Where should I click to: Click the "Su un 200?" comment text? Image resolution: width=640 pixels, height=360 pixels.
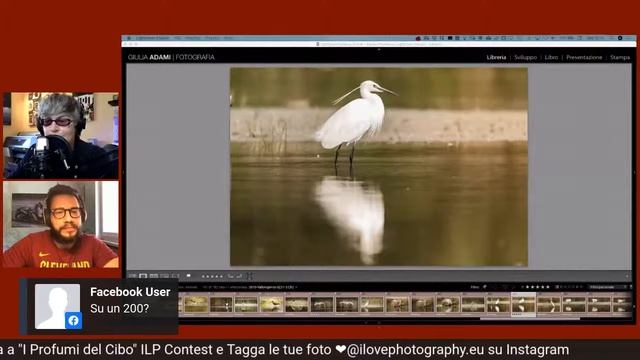tap(120, 309)
